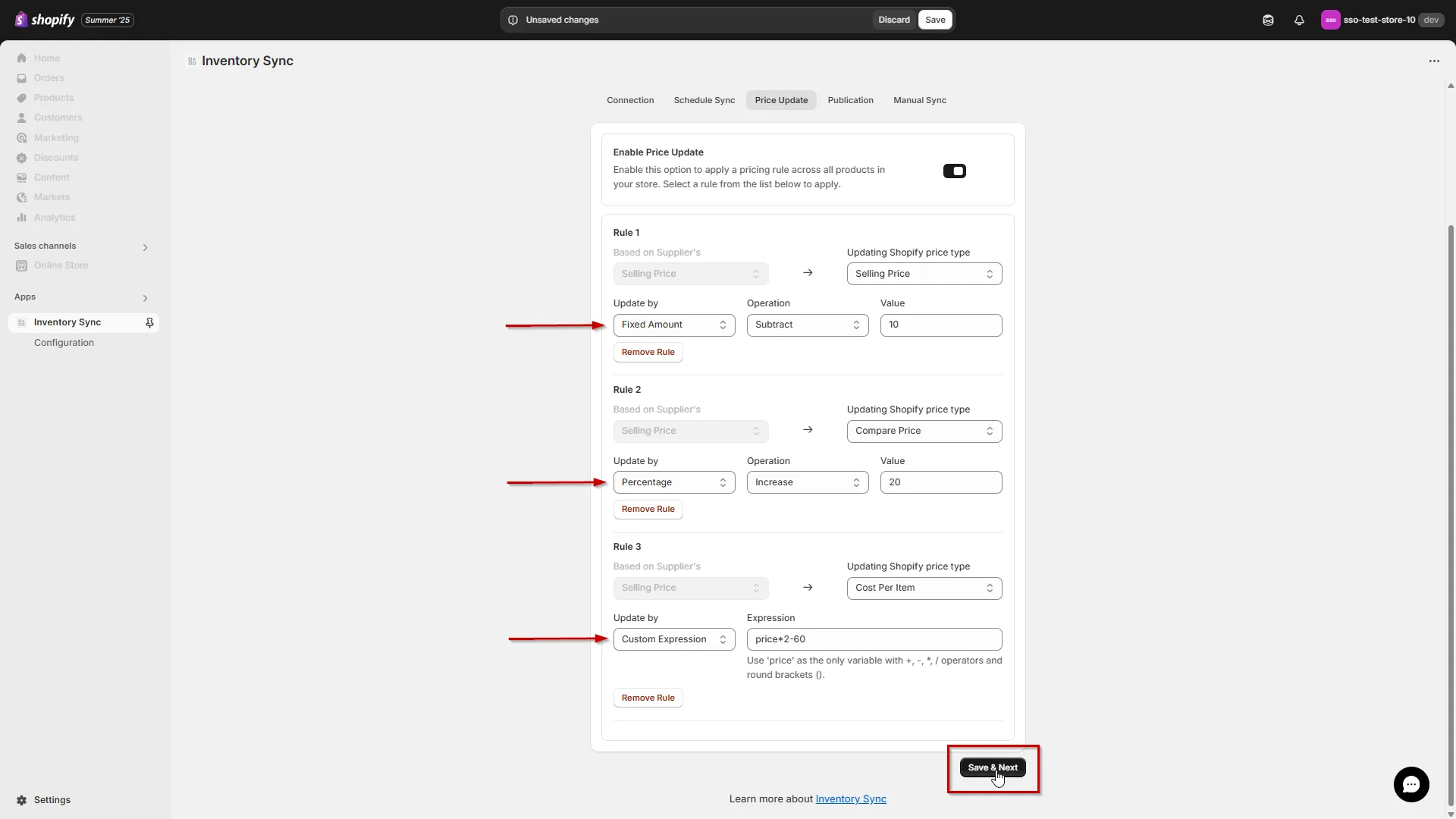Open Rule 2 Compare Price dropdown
The width and height of the screenshot is (1456, 819).
(x=924, y=431)
